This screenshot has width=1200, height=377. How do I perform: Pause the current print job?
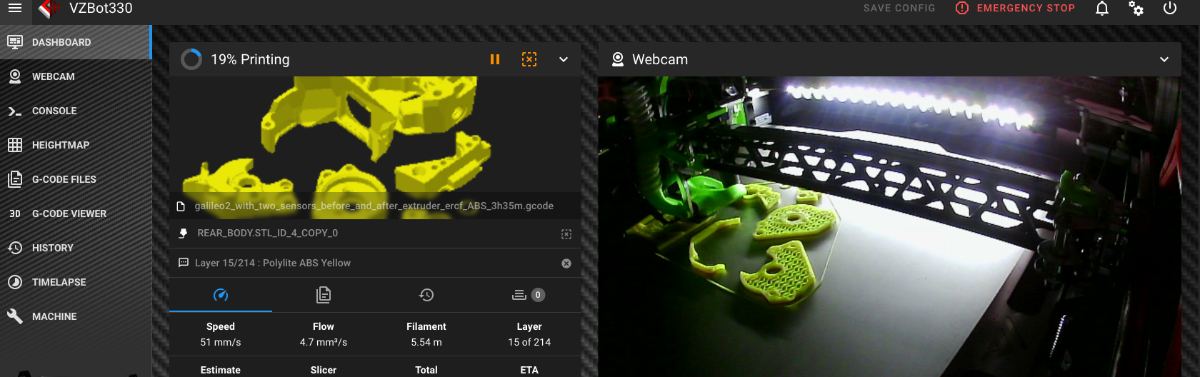tap(495, 60)
